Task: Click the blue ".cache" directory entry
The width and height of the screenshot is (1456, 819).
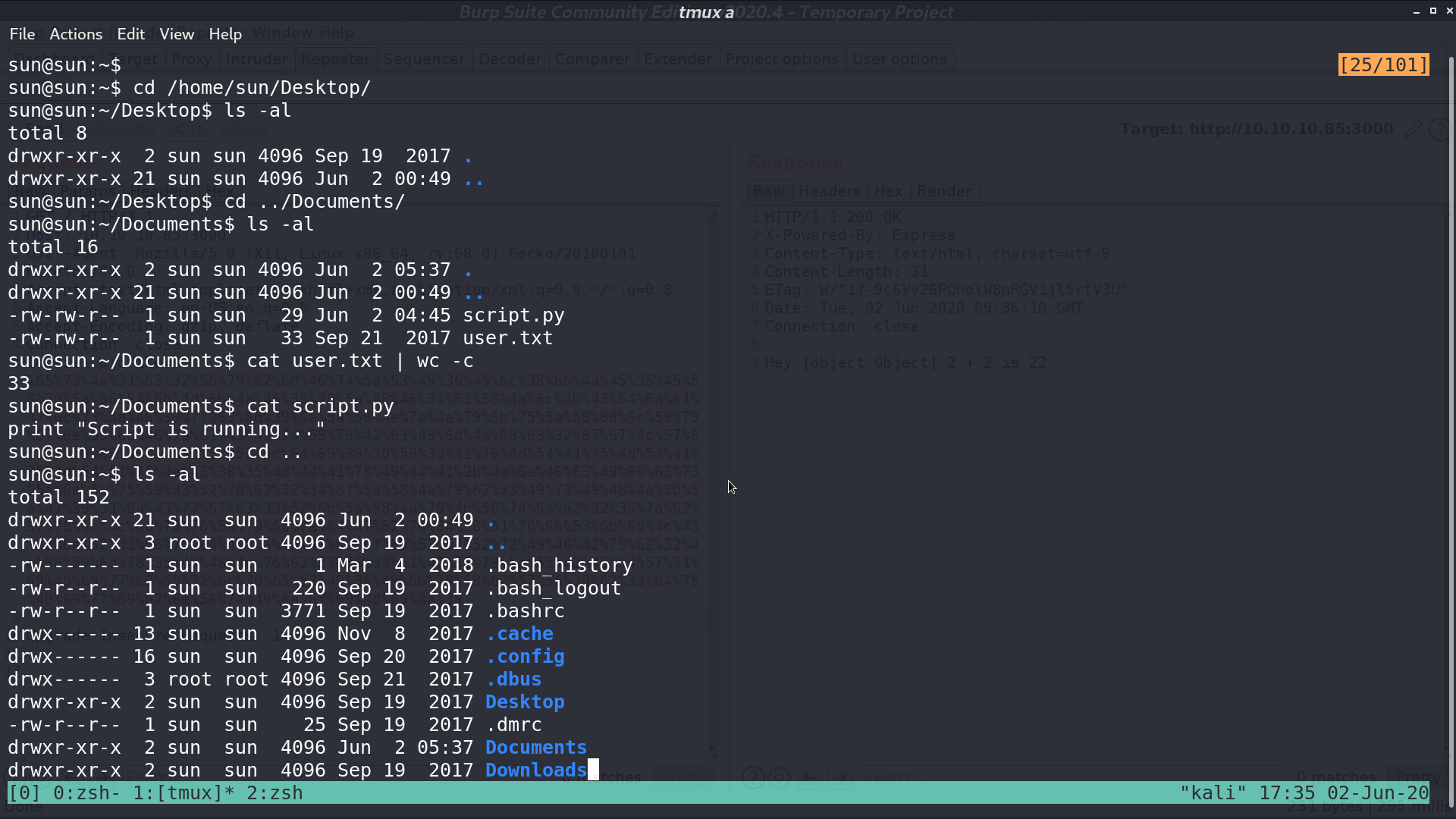Action: pyautogui.click(x=519, y=634)
